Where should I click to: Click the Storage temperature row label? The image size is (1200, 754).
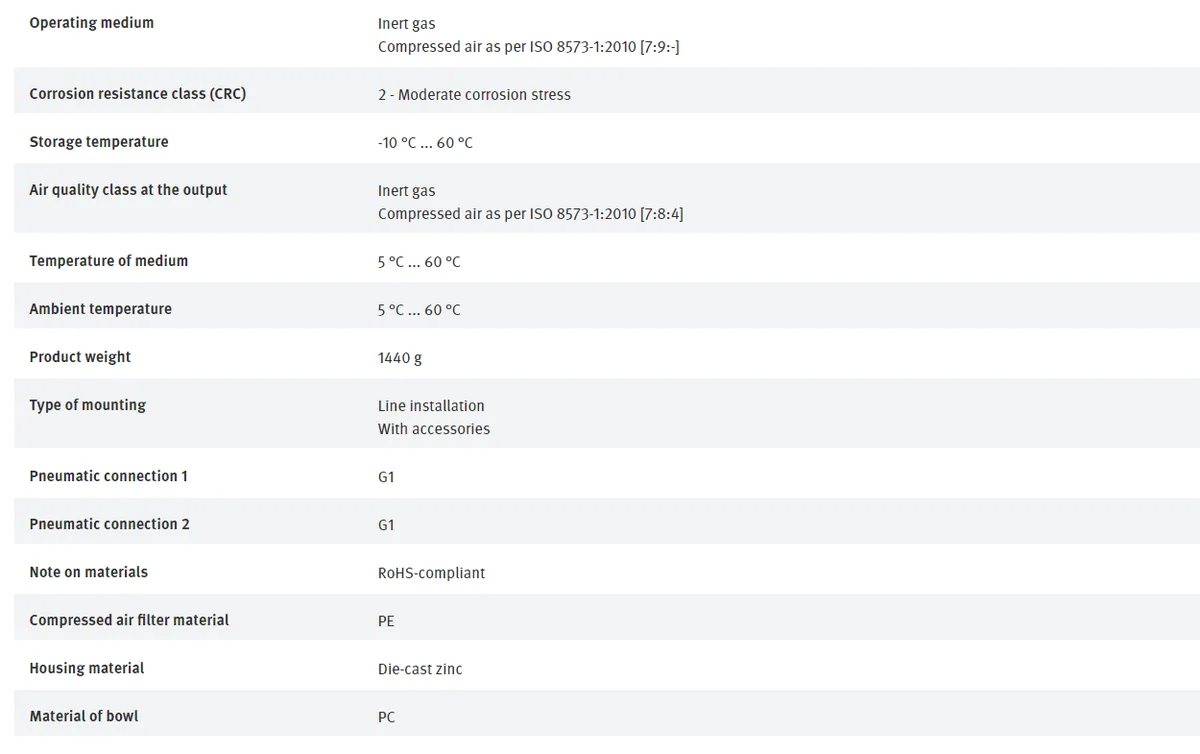99,142
